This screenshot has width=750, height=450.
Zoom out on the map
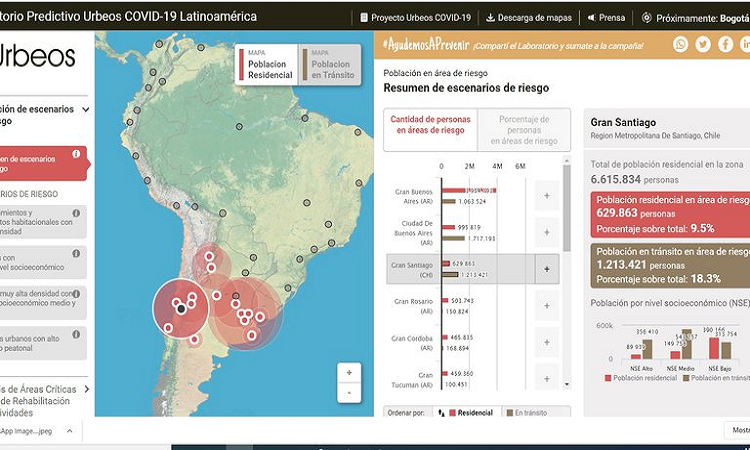pos(349,393)
